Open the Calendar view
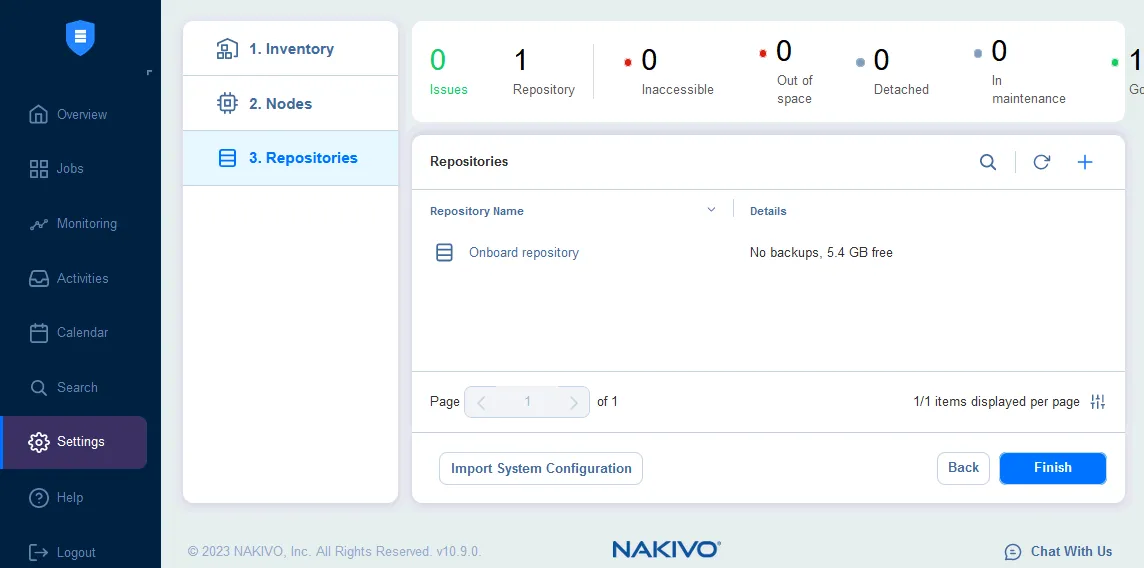This screenshot has height=568, width=1144. point(81,333)
